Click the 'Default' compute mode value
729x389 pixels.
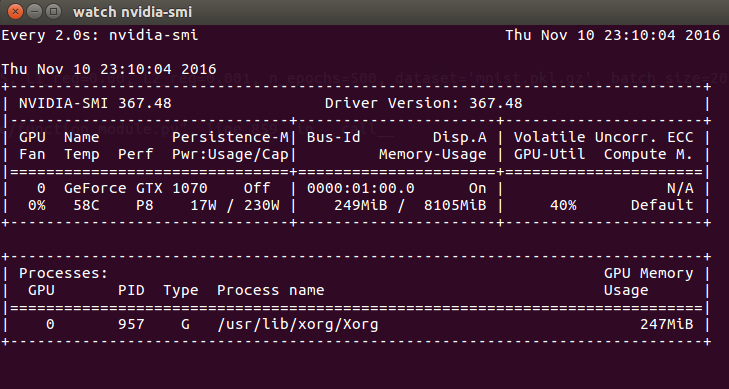pos(662,205)
